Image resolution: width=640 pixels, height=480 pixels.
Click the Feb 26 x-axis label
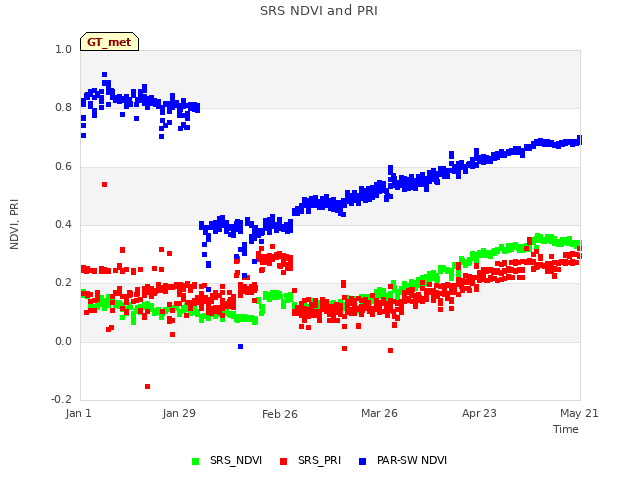[280, 414]
